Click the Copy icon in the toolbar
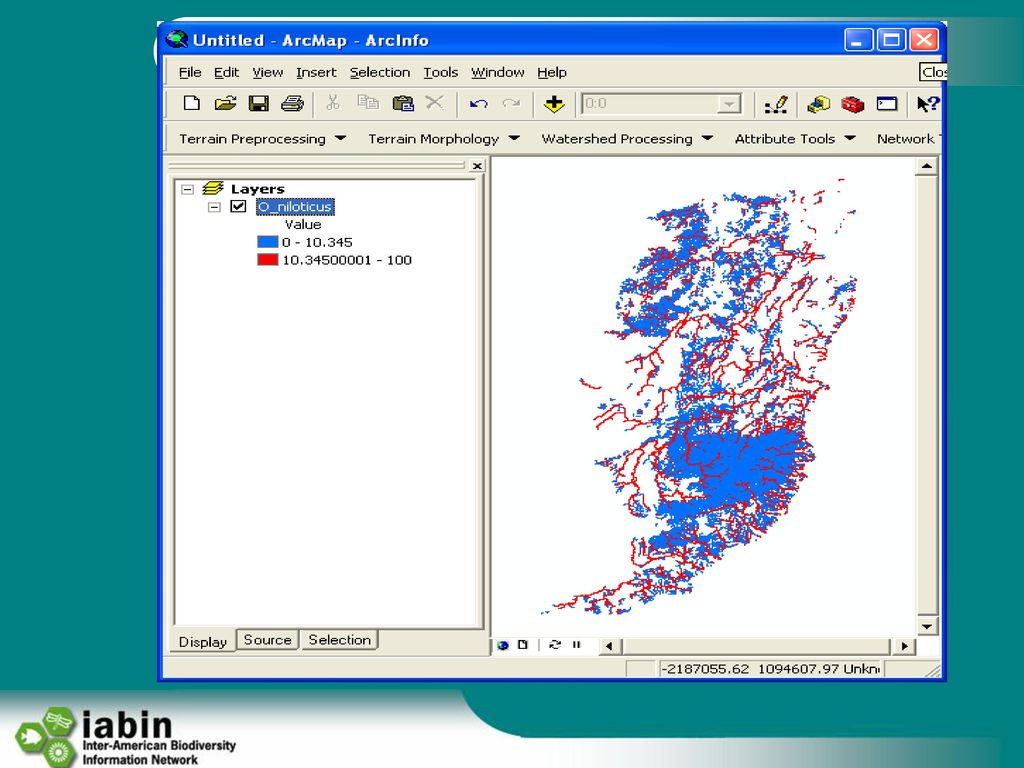 click(x=368, y=103)
